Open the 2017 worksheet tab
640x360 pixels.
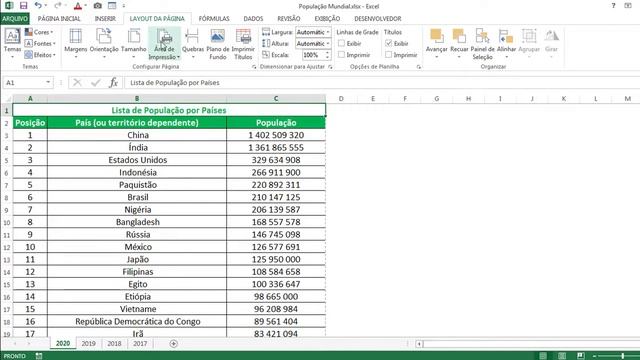tap(140, 344)
